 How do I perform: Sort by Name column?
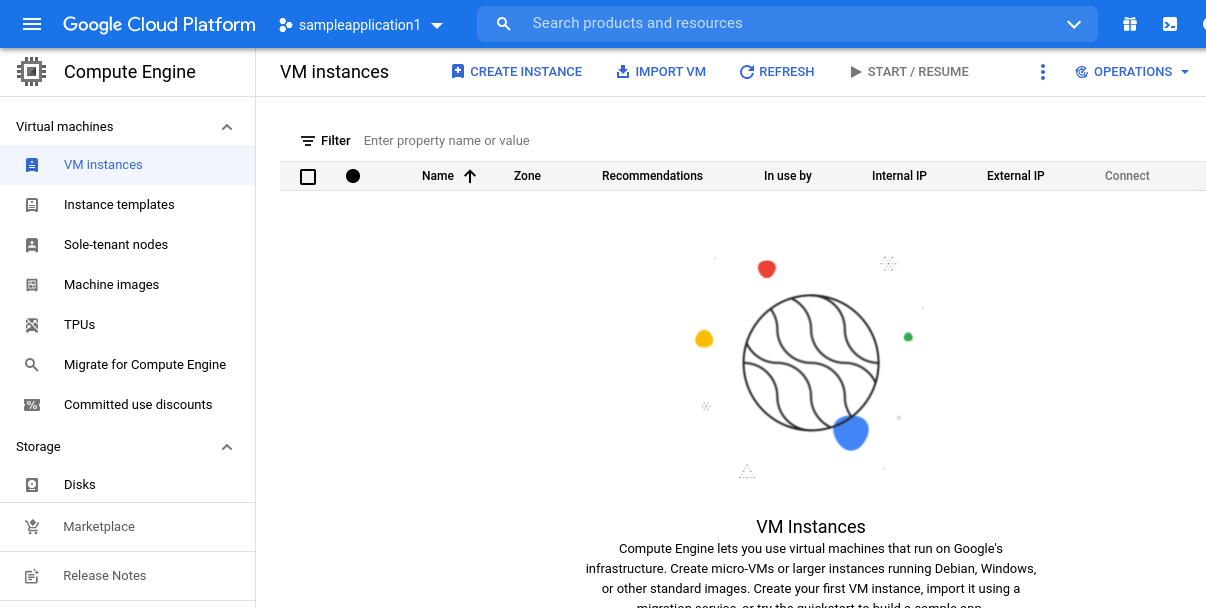tap(438, 176)
